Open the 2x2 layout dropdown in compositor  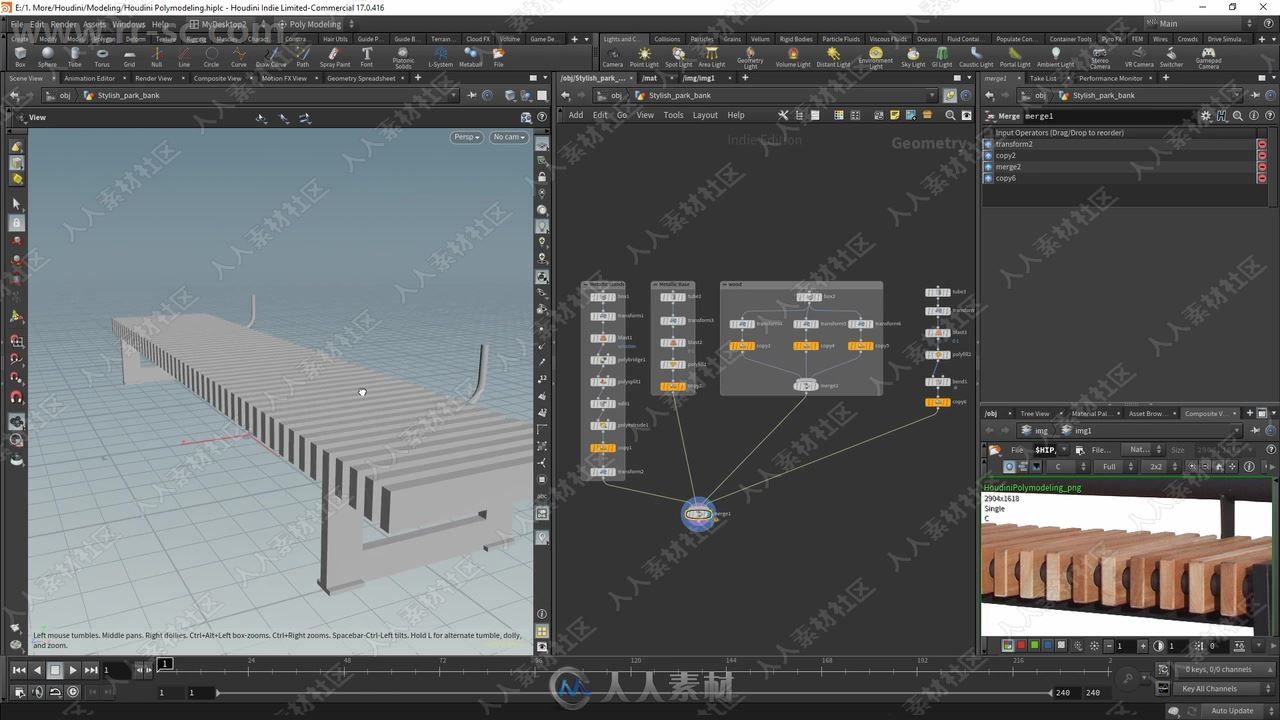1160,467
